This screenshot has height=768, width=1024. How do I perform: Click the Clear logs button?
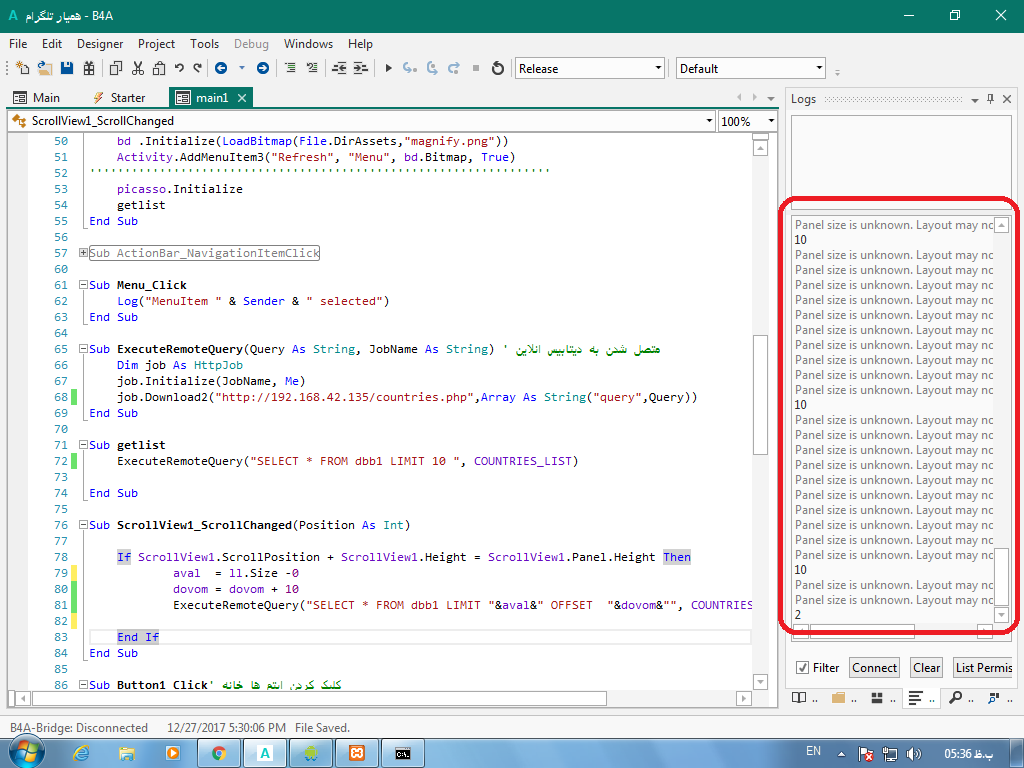point(926,667)
